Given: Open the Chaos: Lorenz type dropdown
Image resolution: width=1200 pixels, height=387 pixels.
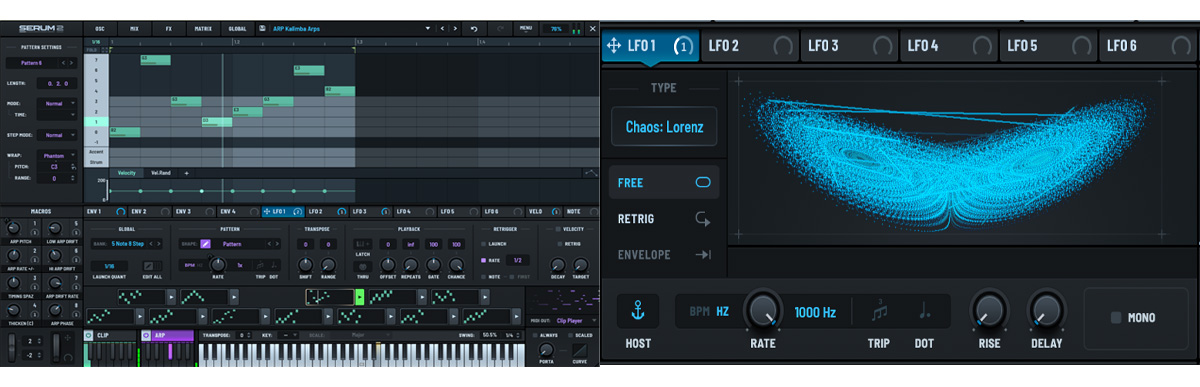Looking at the screenshot, I should 664,127.
